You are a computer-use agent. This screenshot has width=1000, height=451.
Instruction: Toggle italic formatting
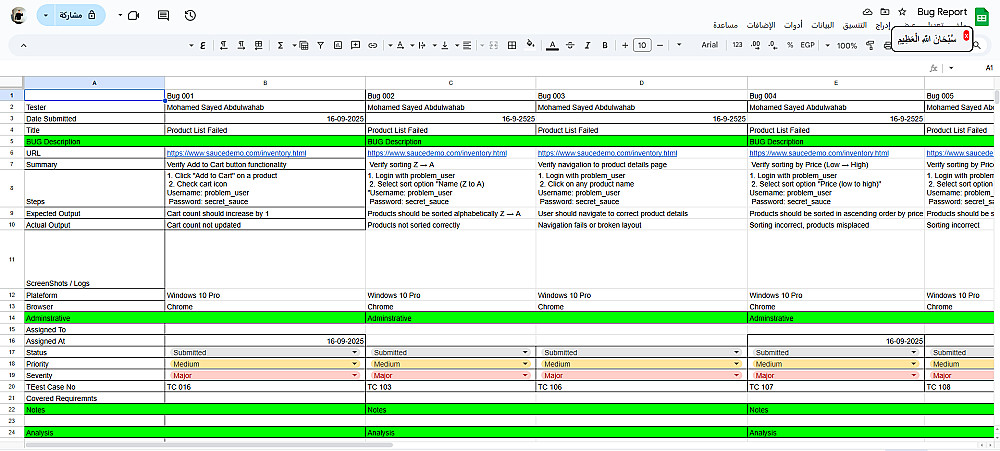point(587,45)
